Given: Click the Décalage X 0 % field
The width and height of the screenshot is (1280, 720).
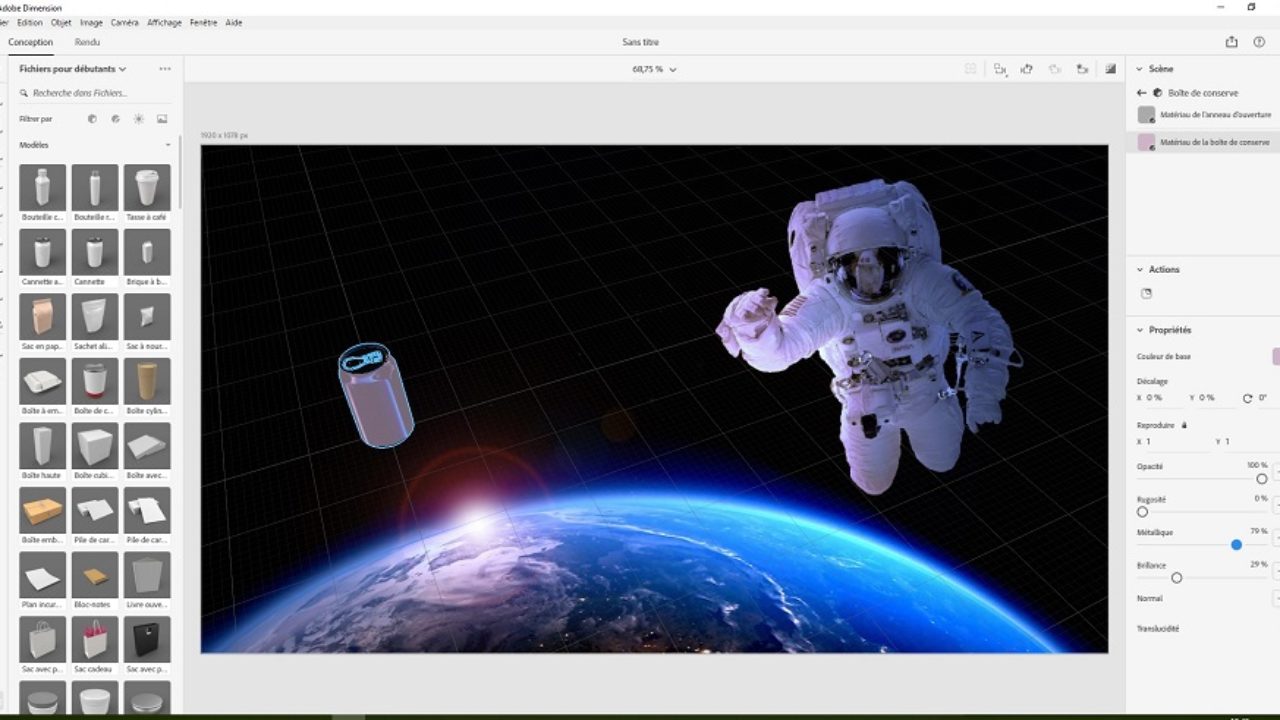Looking at the screenshot, I should coord(1161,398).
